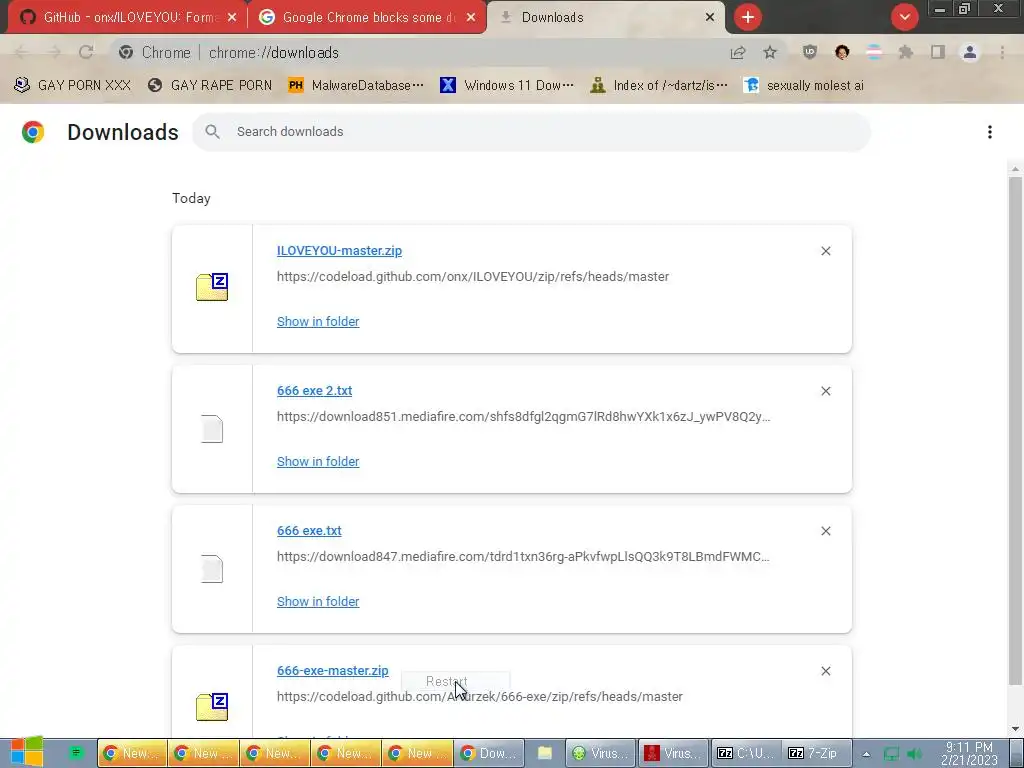Open the Index of /~dartz/is… bookmark
This screenshot has height=768, width=1024.
pyautogui.click(x=658, y=86)
